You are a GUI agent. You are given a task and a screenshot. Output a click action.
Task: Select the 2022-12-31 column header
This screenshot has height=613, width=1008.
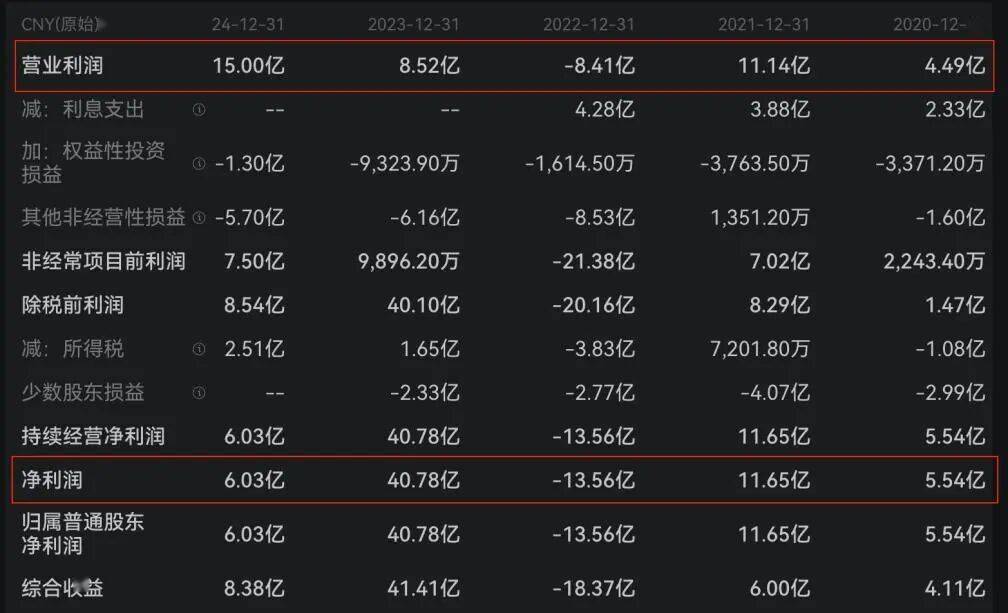pyautogui.click(x=588, y=23)
